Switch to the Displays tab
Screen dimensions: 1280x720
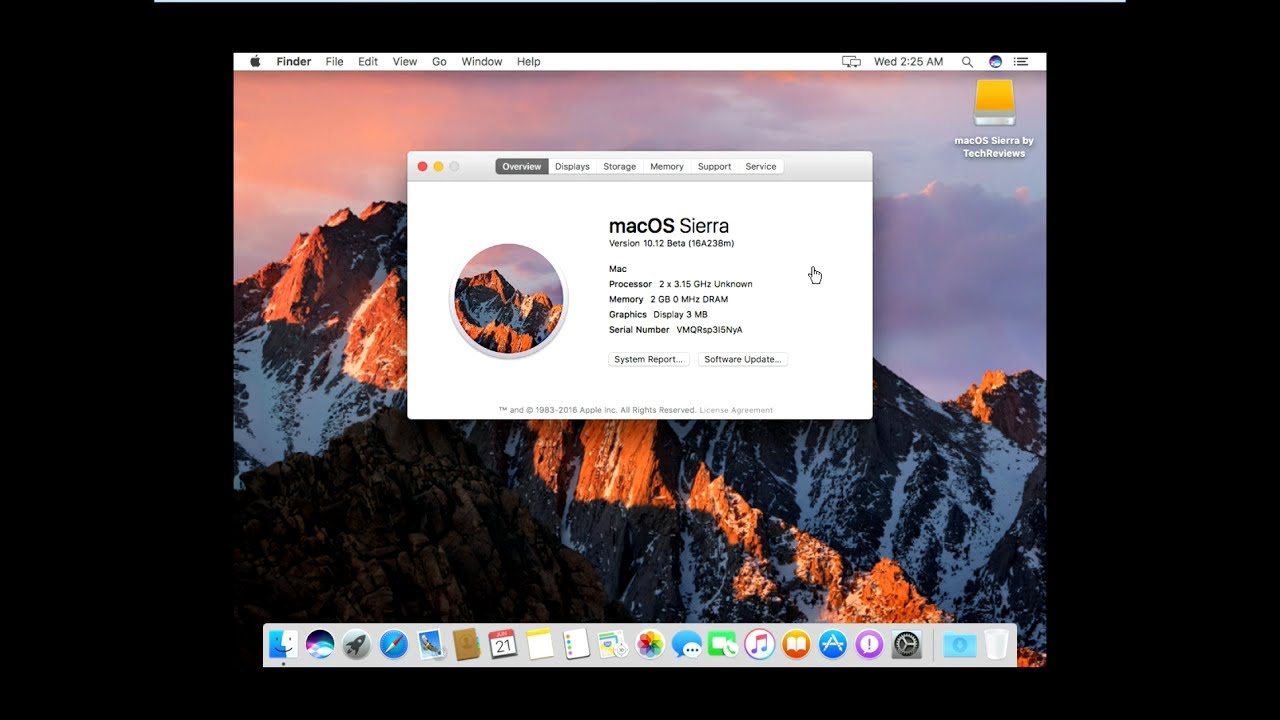572,166
